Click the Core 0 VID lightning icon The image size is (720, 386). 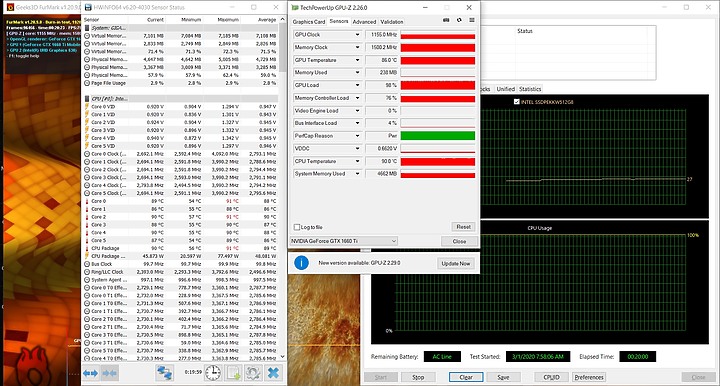point(87,106)
